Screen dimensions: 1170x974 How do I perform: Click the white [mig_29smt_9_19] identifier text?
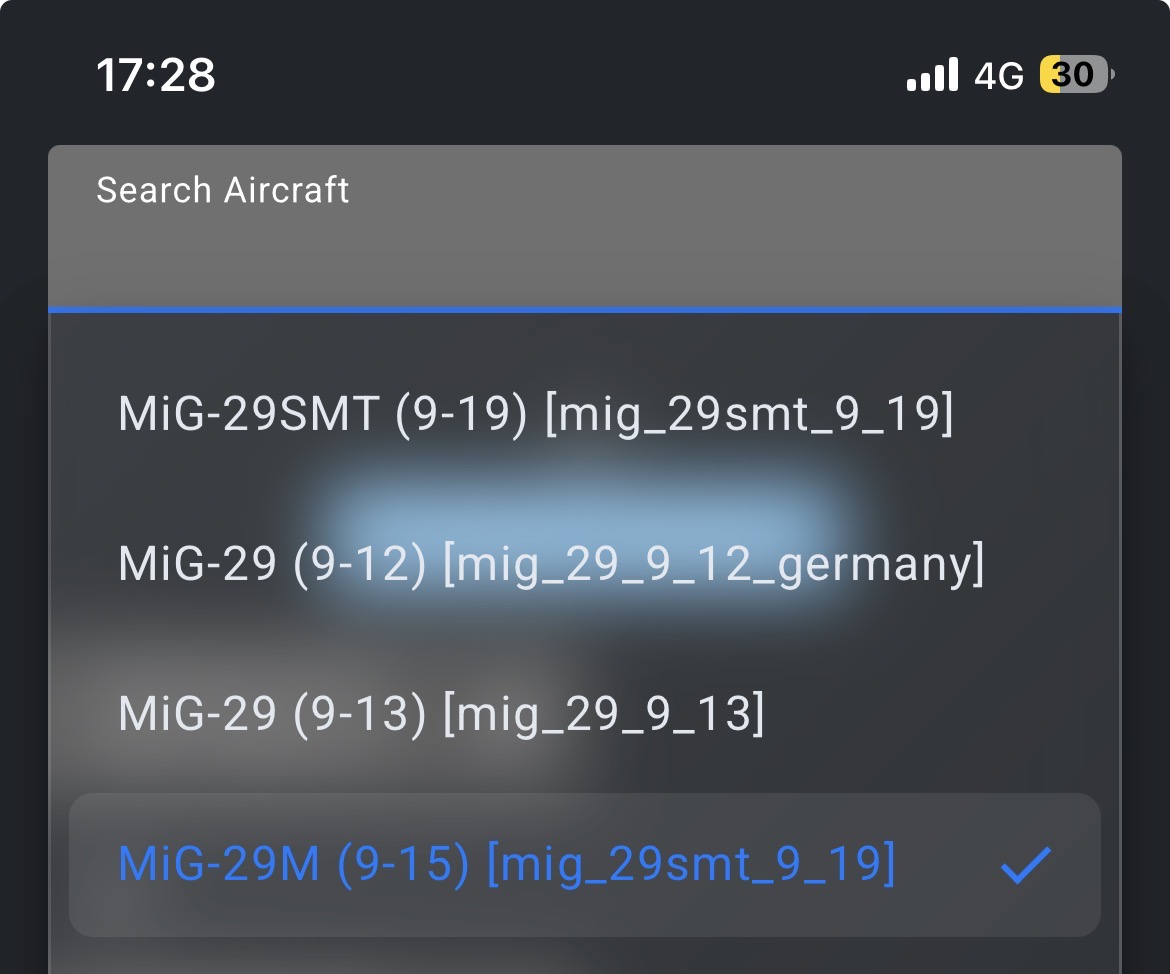point(749,415)
